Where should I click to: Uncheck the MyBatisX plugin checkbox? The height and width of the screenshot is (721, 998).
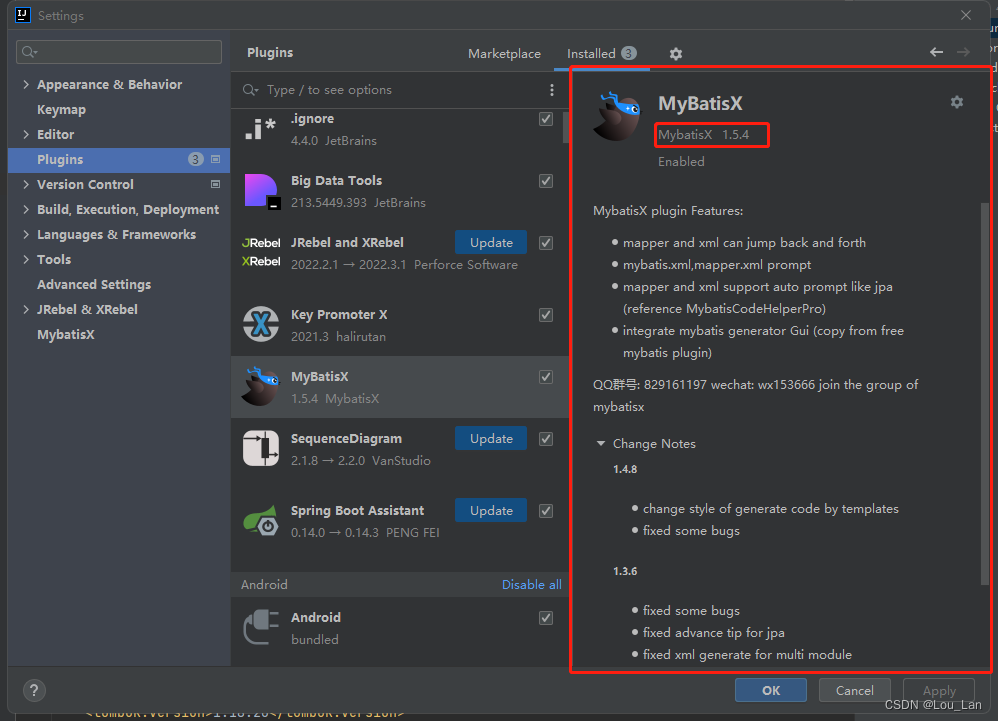[x=545, y=377]
